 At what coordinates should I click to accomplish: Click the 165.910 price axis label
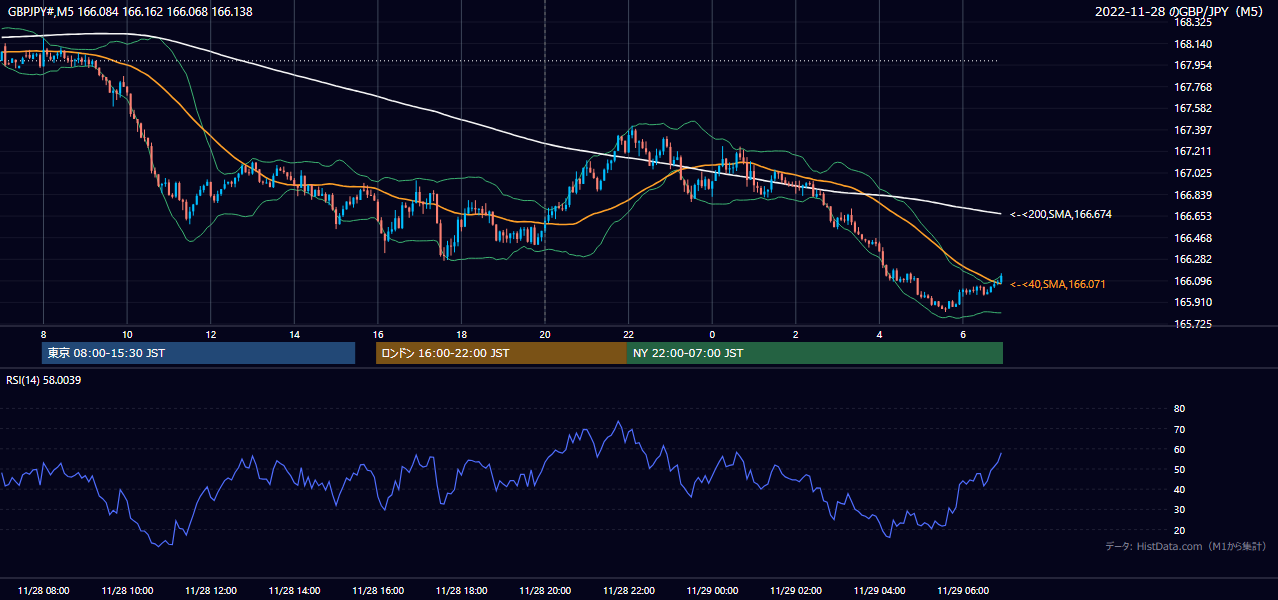(1192, 302)
